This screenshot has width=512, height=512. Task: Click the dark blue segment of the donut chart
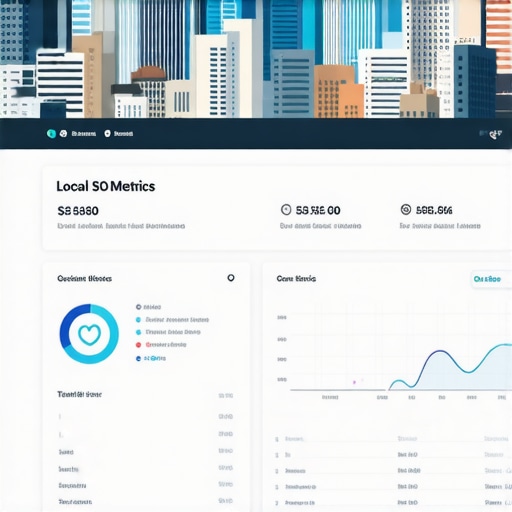pos(68,324)
